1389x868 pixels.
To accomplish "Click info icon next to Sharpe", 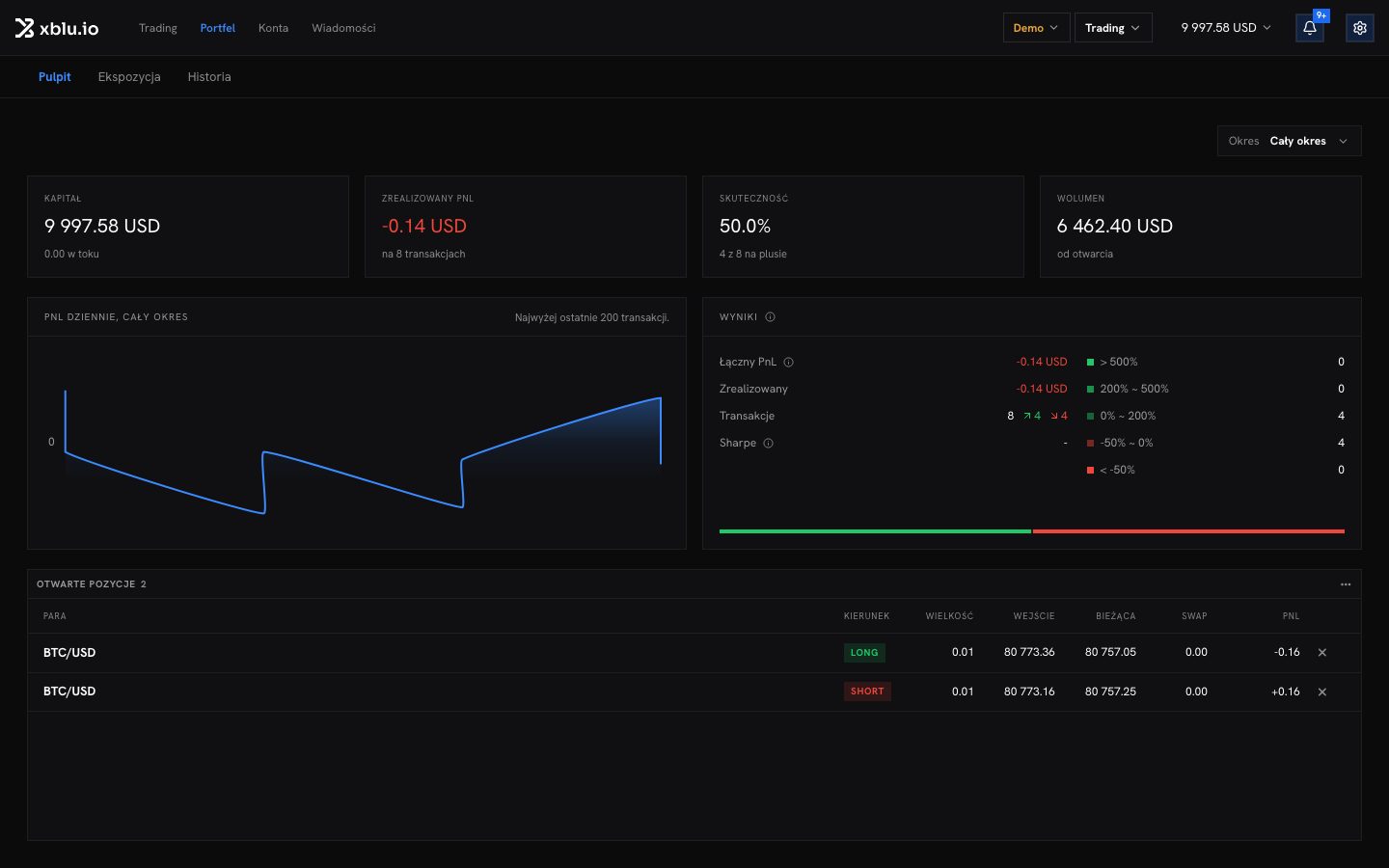I will (x=769, y=444).
